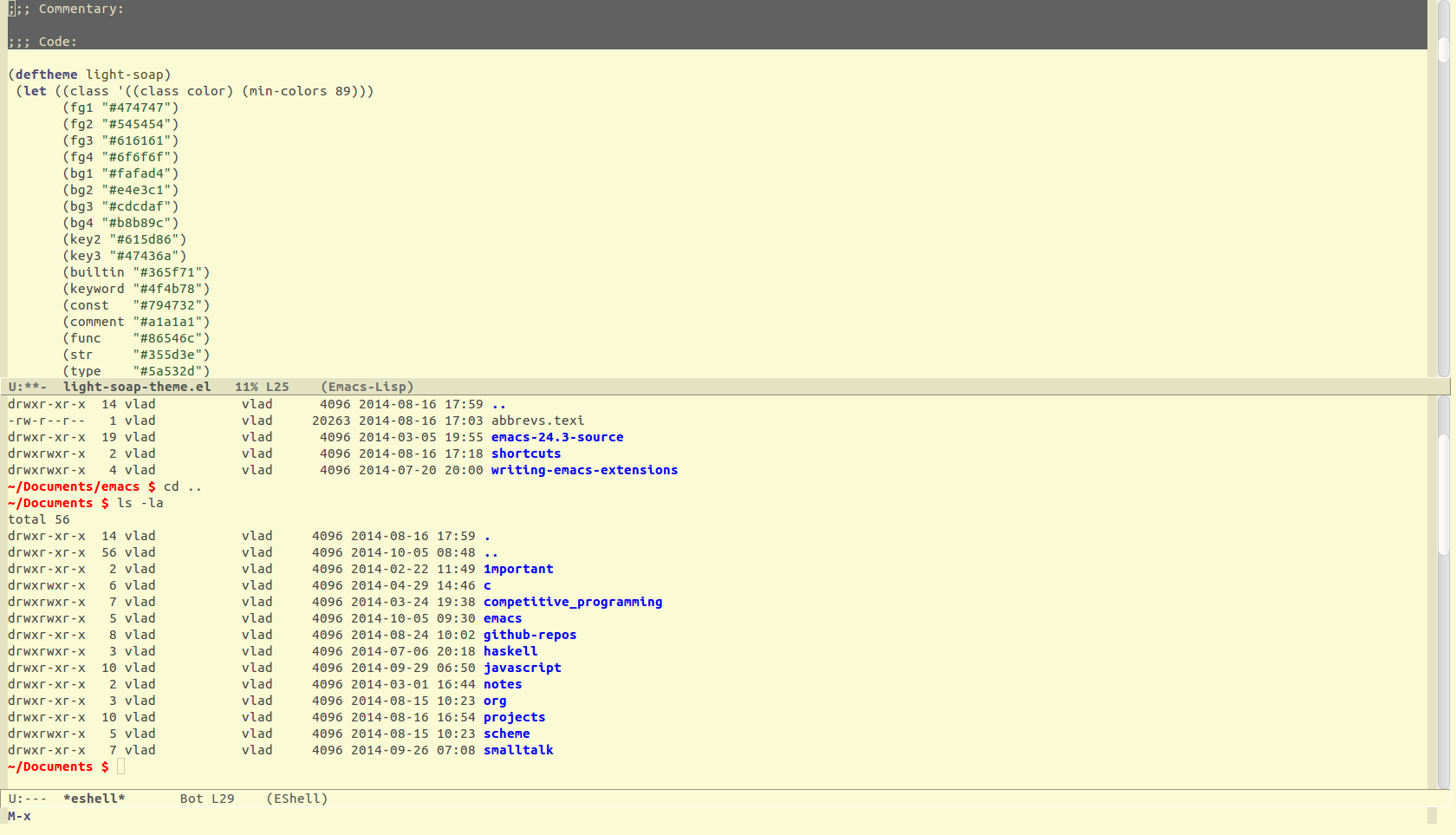Screen dimensions: 1456x835
Task: Click the func "#86546c" line
Action: click(x=136, y=338)
